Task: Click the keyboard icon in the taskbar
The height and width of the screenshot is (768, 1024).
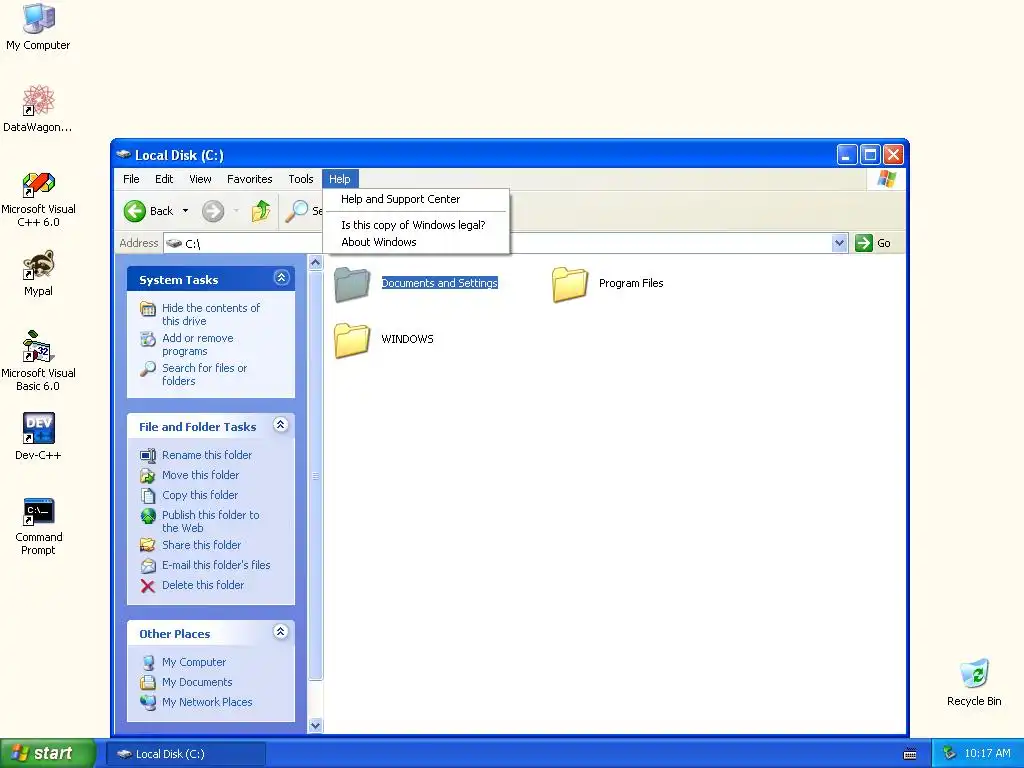Action: coord(910,754)
